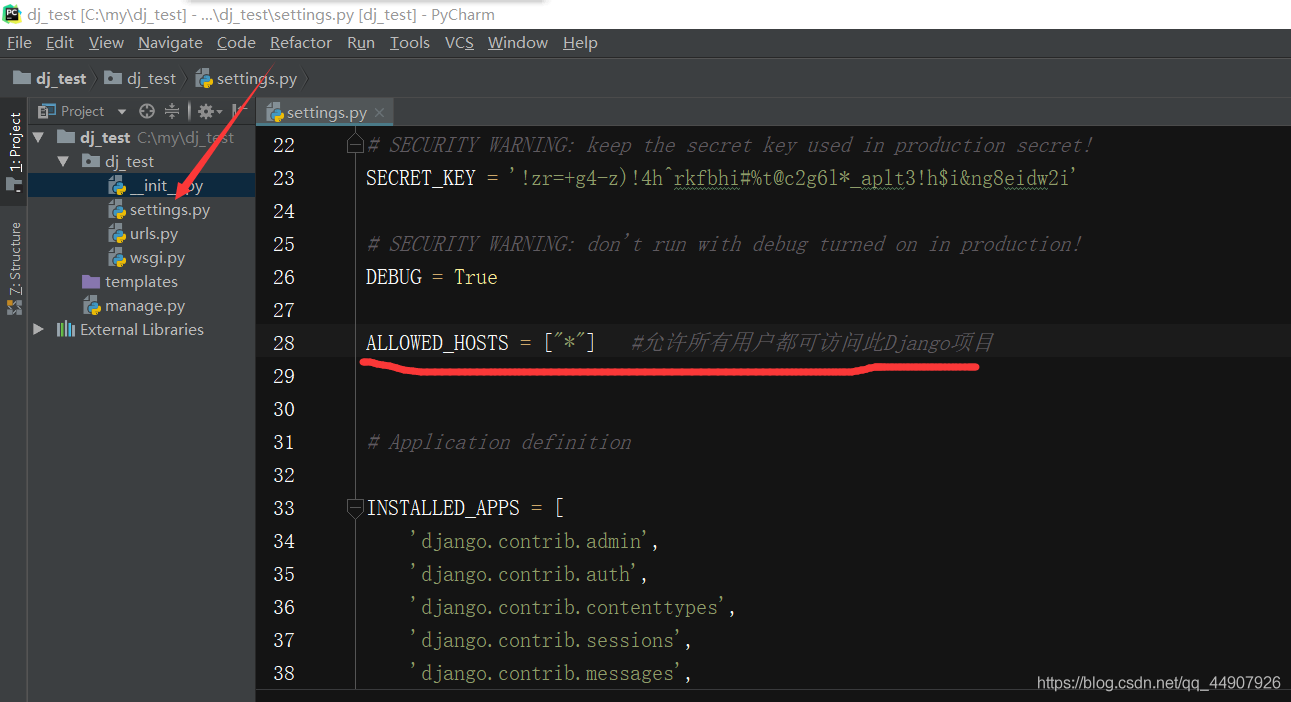Viewport: 1291px width, 702px height.
Task: Open the File menu
Action: tap(19, 43)
